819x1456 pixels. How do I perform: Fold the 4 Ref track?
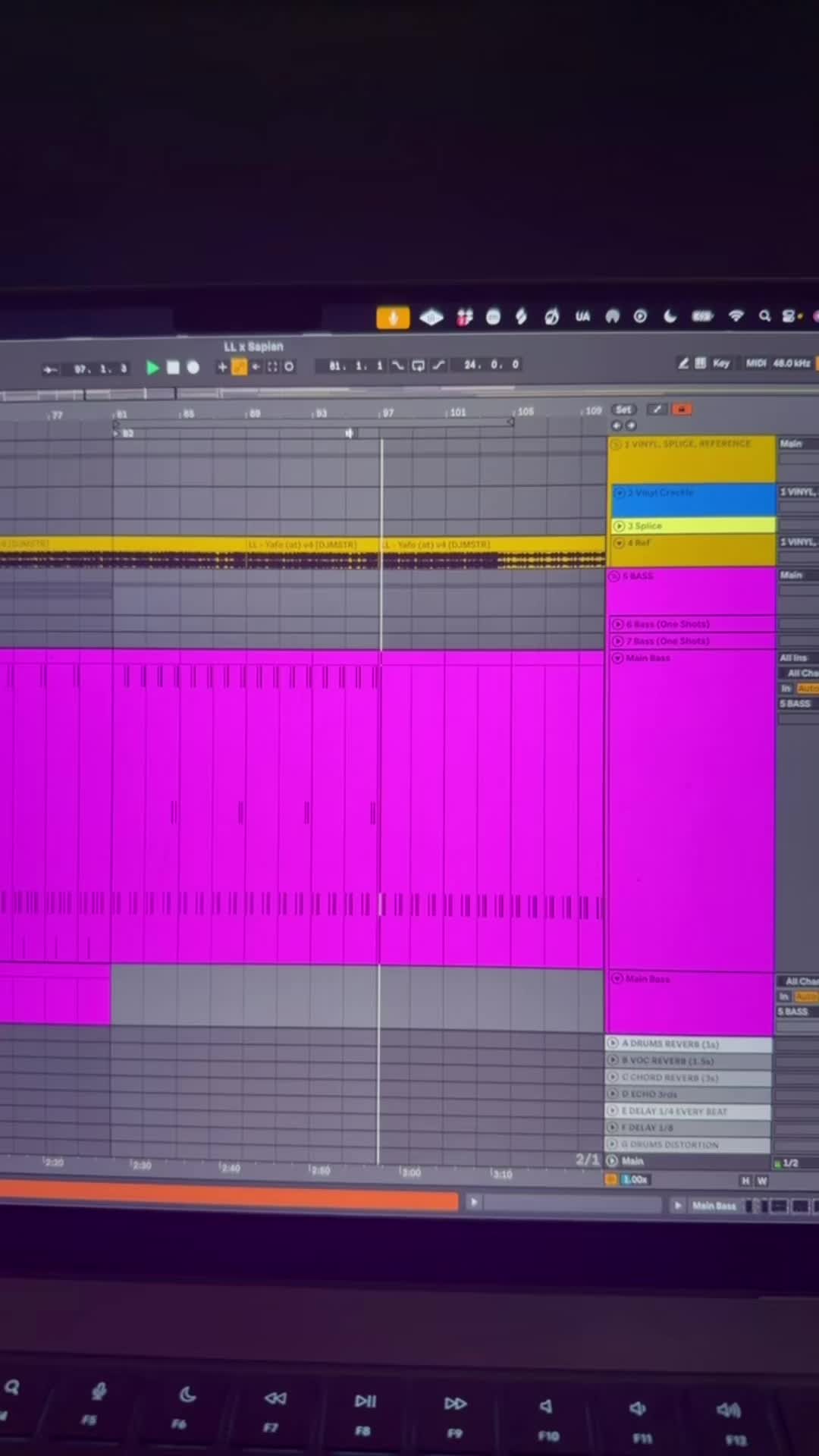620,543
